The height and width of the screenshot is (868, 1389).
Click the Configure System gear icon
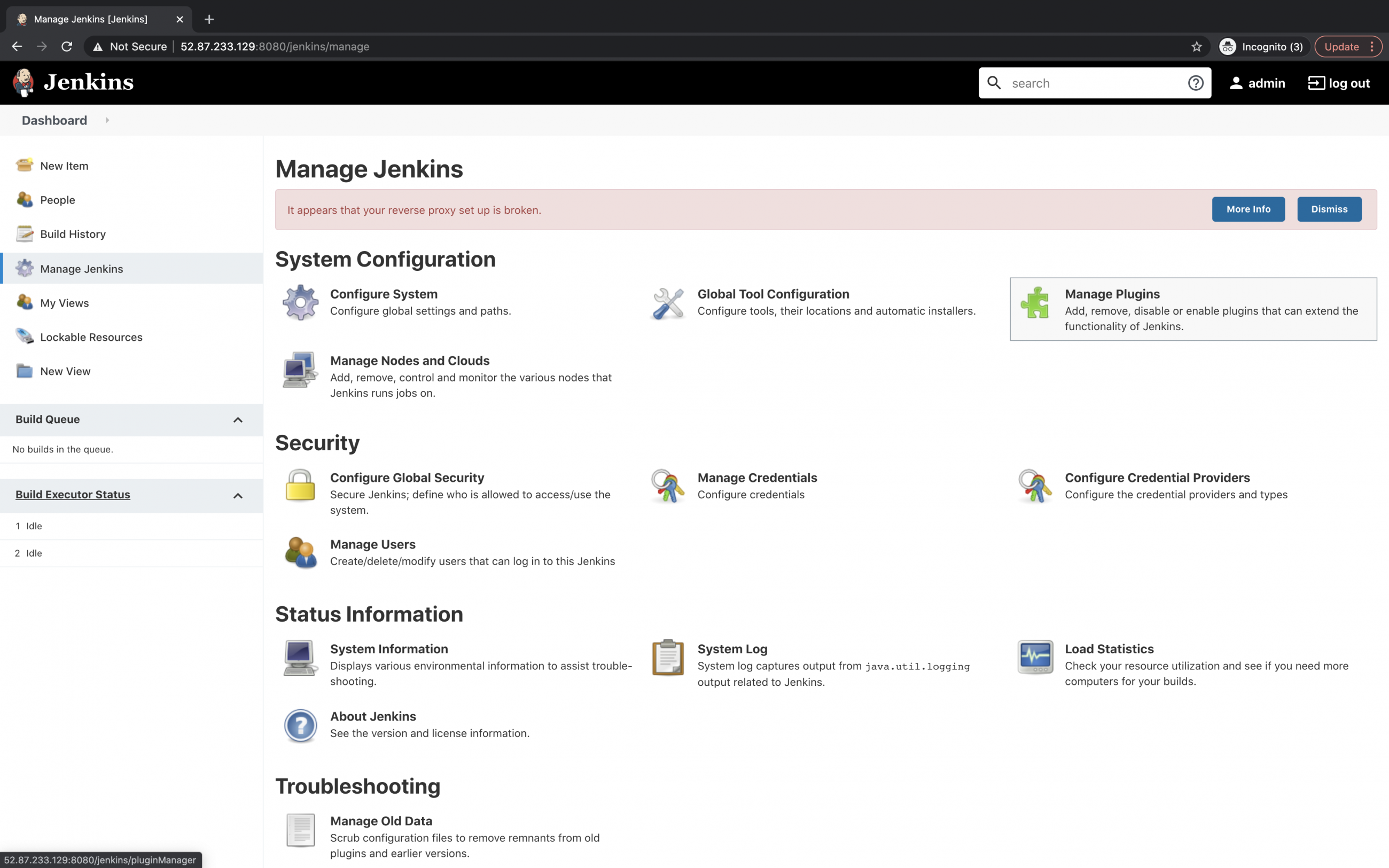tap(300, 302)
